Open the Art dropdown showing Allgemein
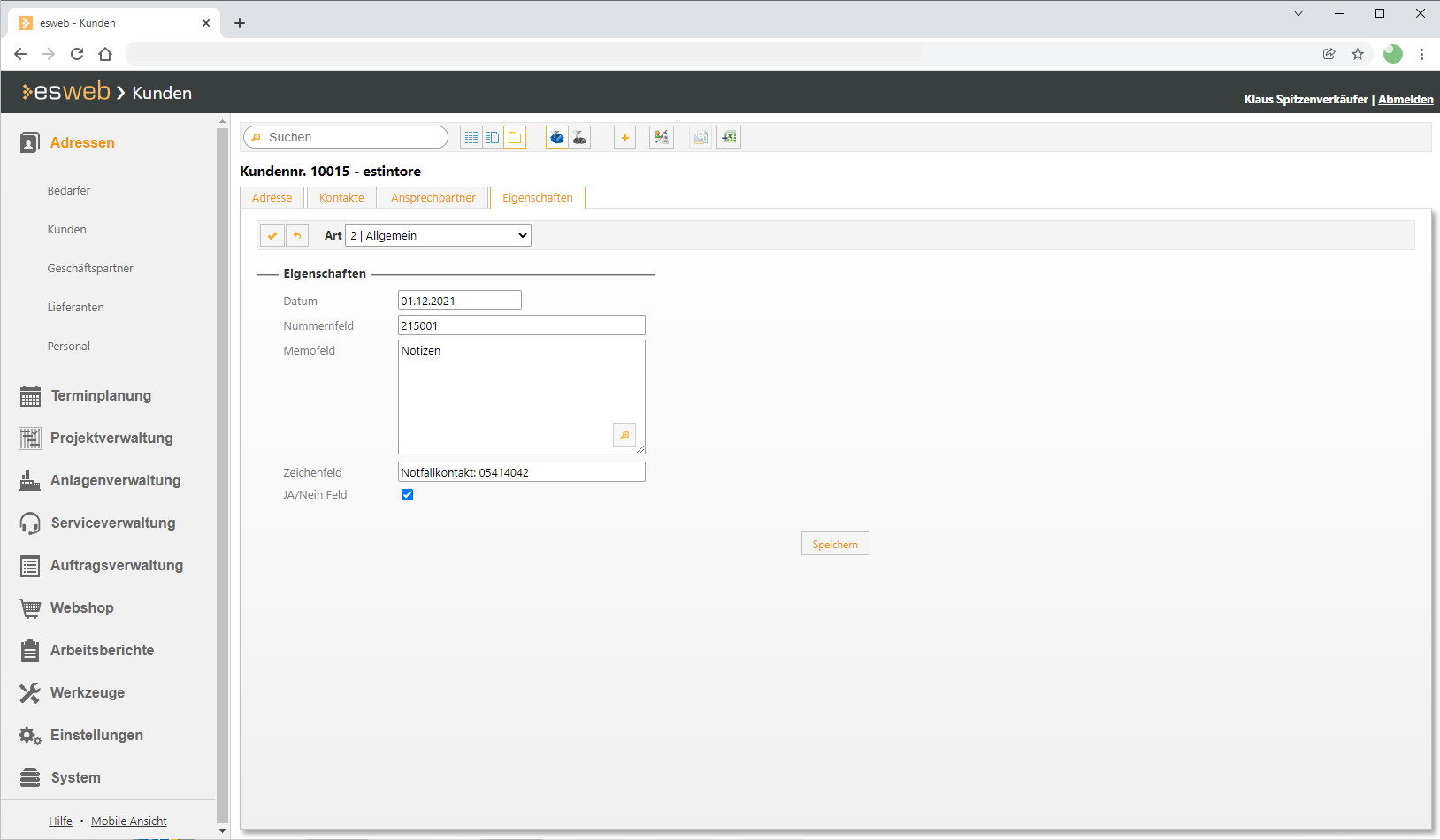Screen dimensions: 1440x840 tap(438, 235)
